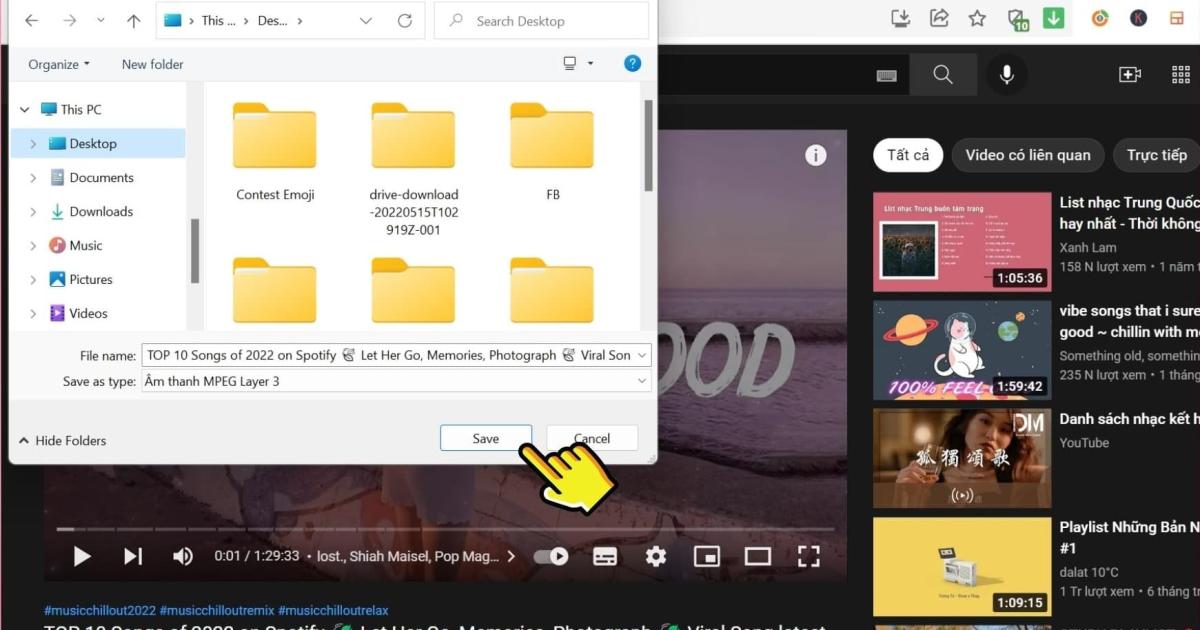
Task: Open YouTube search with the magnifier icon
Action: click(943, 74)
